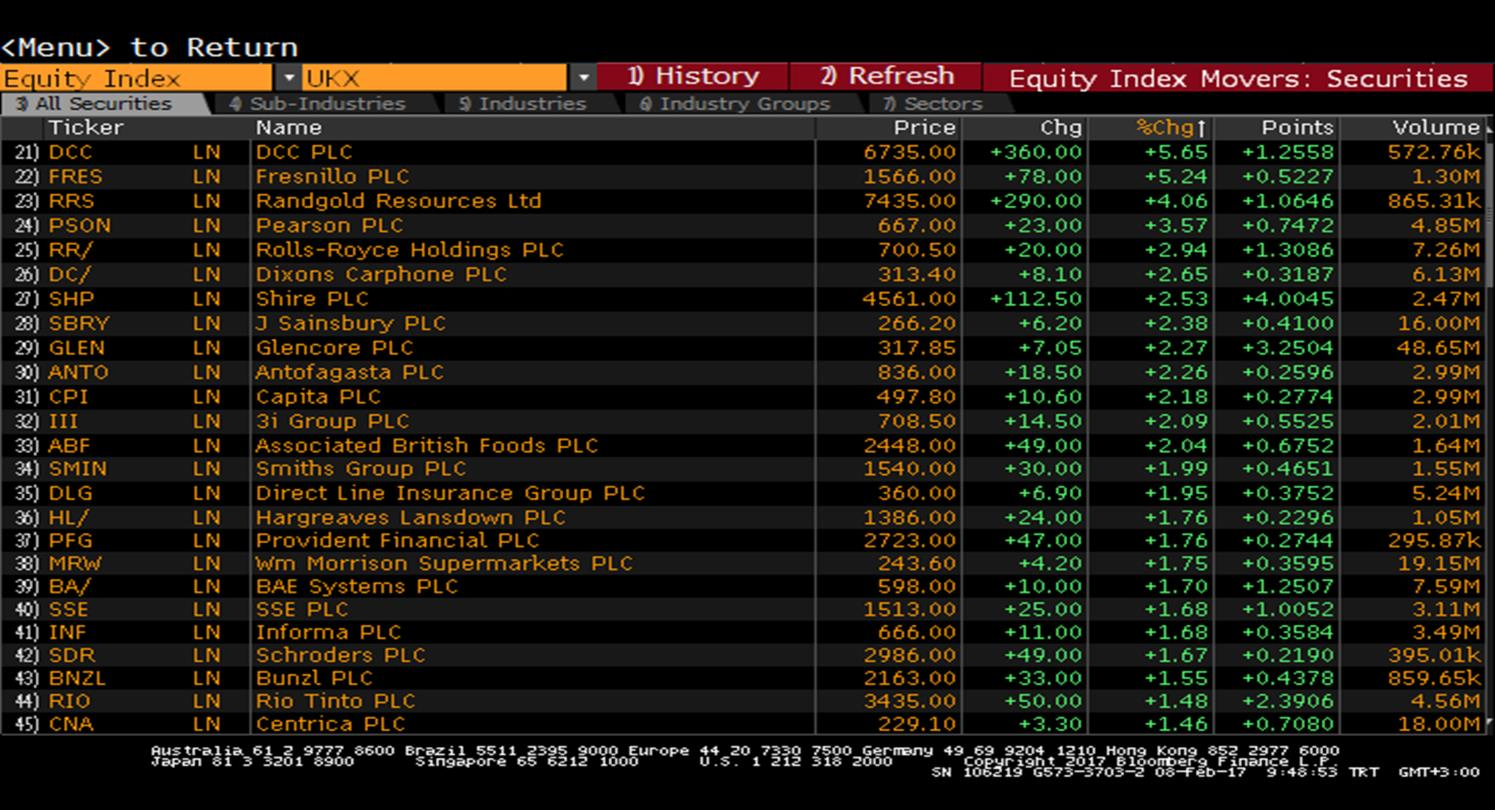Select the FRES ticker
This screenshot has height=810, width=1495.
click(x=75, y=177)
